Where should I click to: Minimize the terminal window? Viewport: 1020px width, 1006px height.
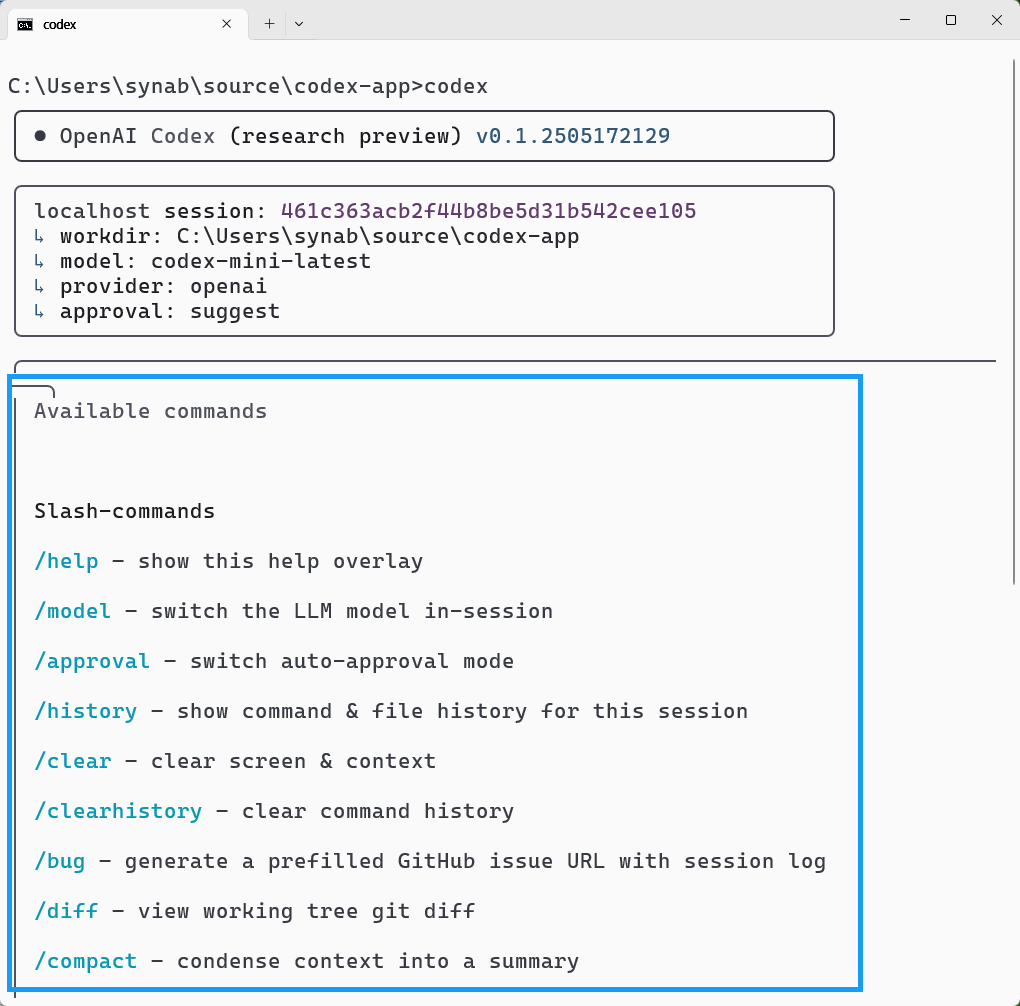coord(904,20)
